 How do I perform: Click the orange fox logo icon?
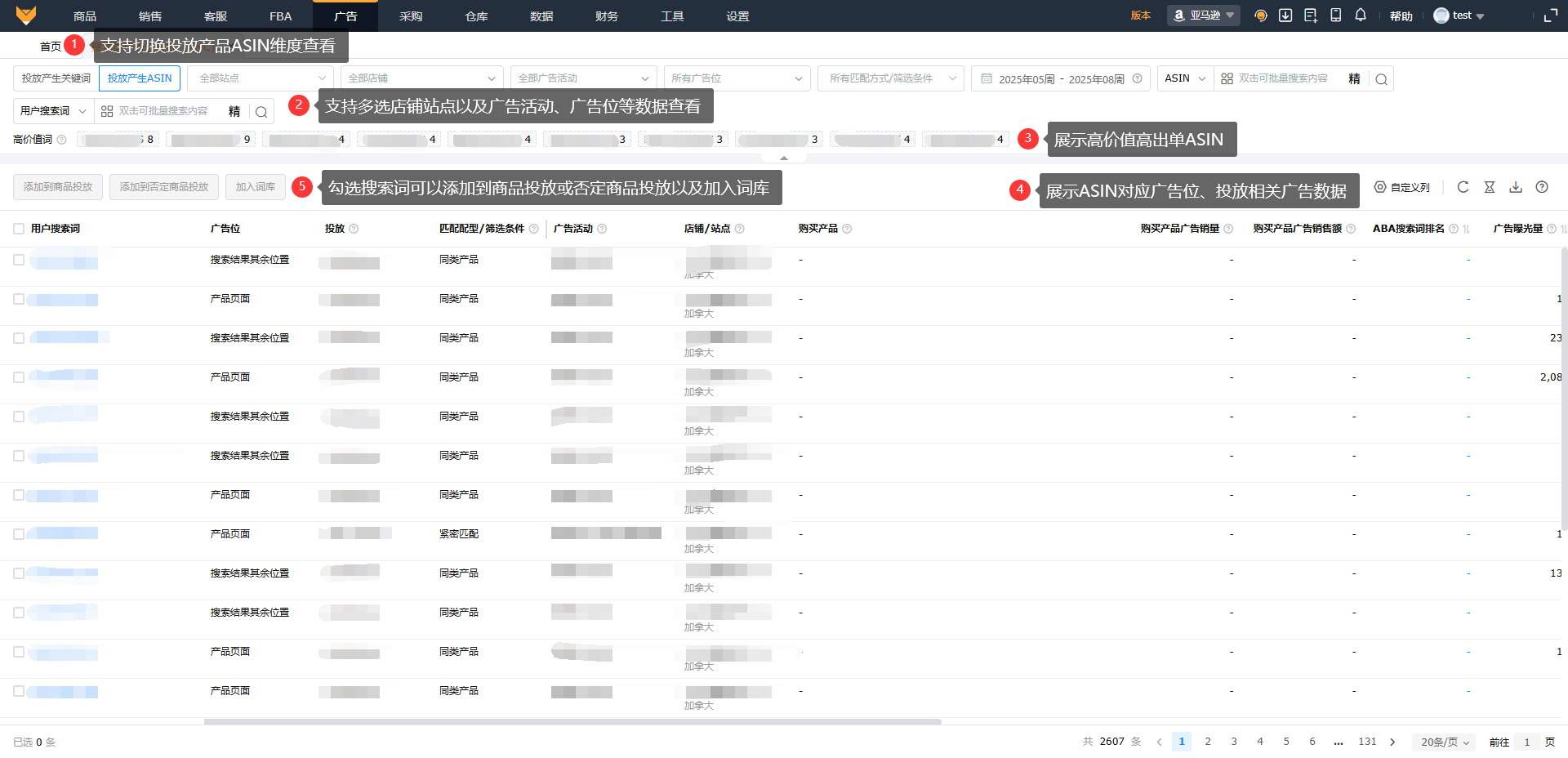coord(26,16)
